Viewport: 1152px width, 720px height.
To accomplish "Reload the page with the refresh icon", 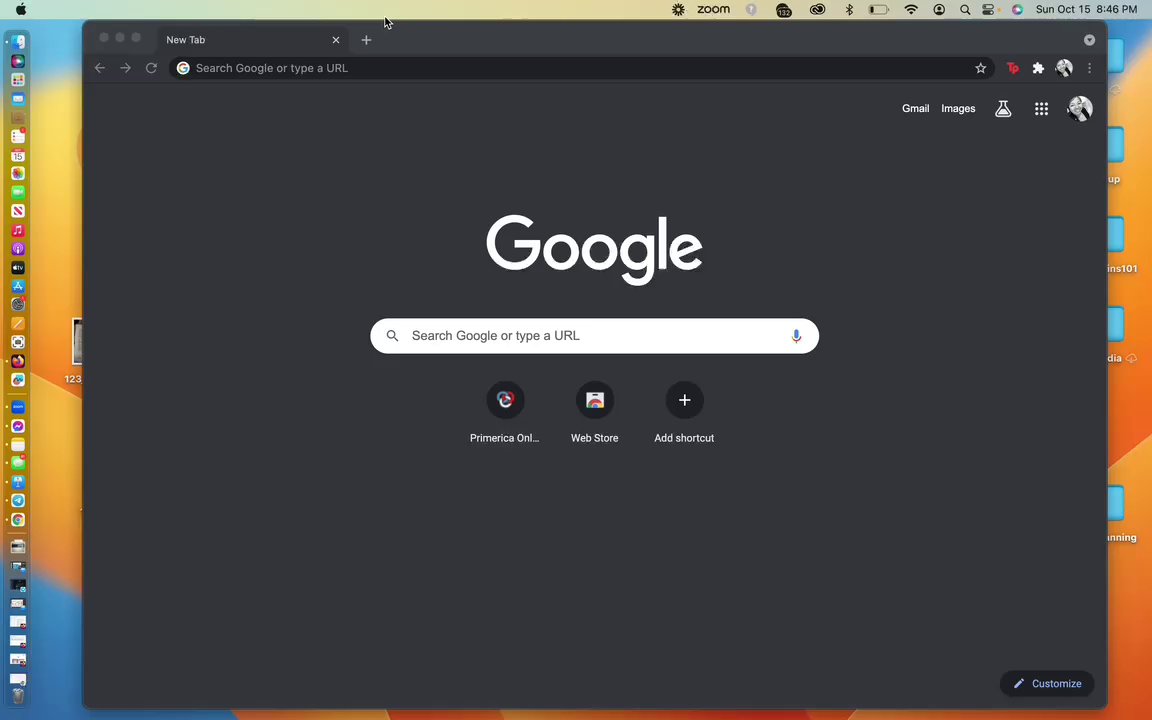I will tap(151, 68).
